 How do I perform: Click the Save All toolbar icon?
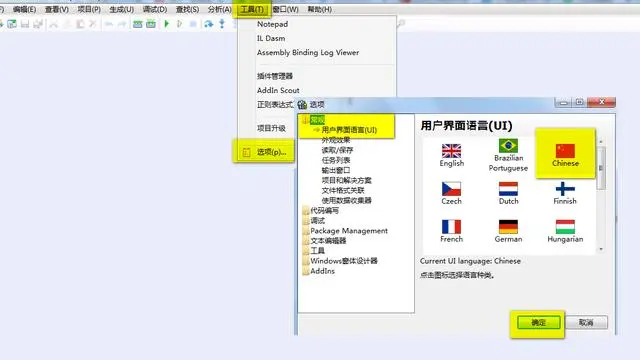click(38, 24)
